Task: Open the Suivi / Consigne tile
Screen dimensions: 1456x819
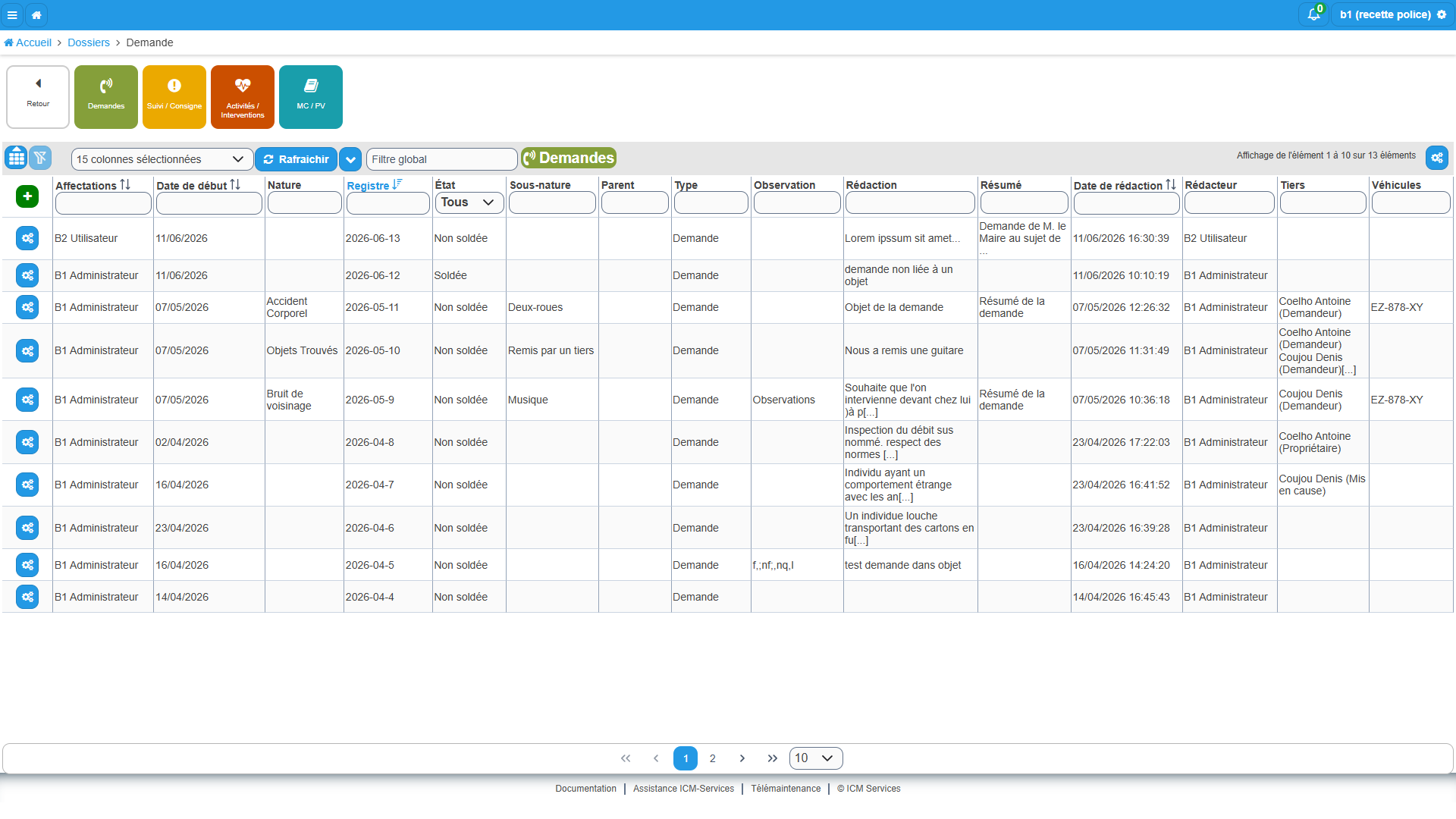Action: tap(174, 97)
